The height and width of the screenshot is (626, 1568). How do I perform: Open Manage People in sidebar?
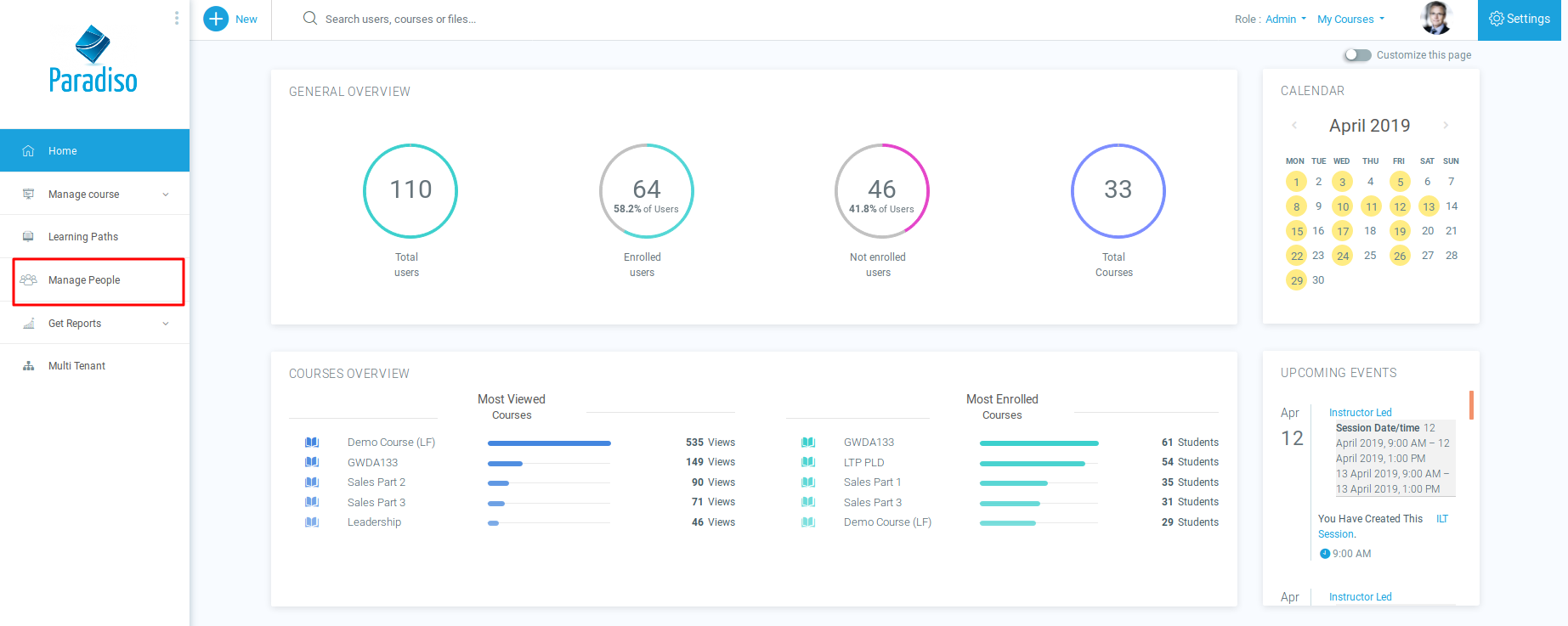pos(84,280)
